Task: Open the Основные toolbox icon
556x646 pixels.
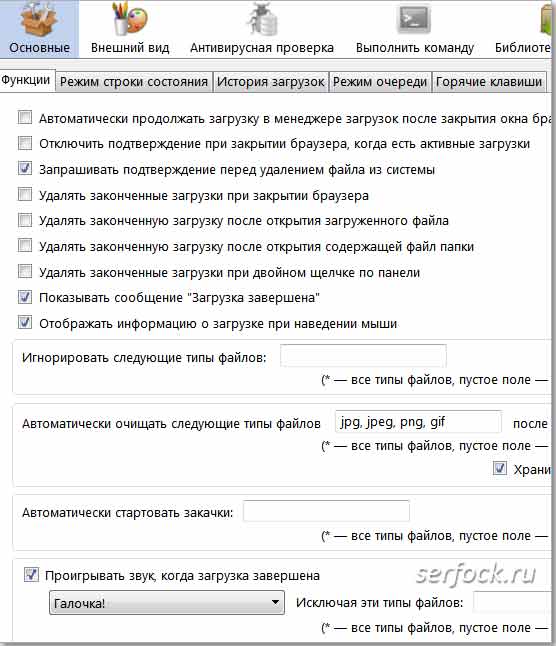Action: coord(39,19)
